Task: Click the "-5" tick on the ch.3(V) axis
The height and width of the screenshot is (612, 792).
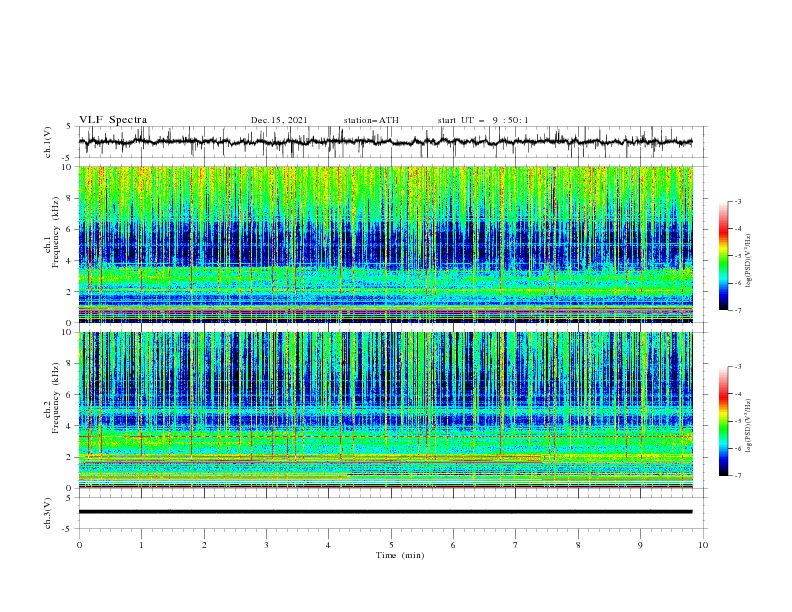Action: click(68, 529)
